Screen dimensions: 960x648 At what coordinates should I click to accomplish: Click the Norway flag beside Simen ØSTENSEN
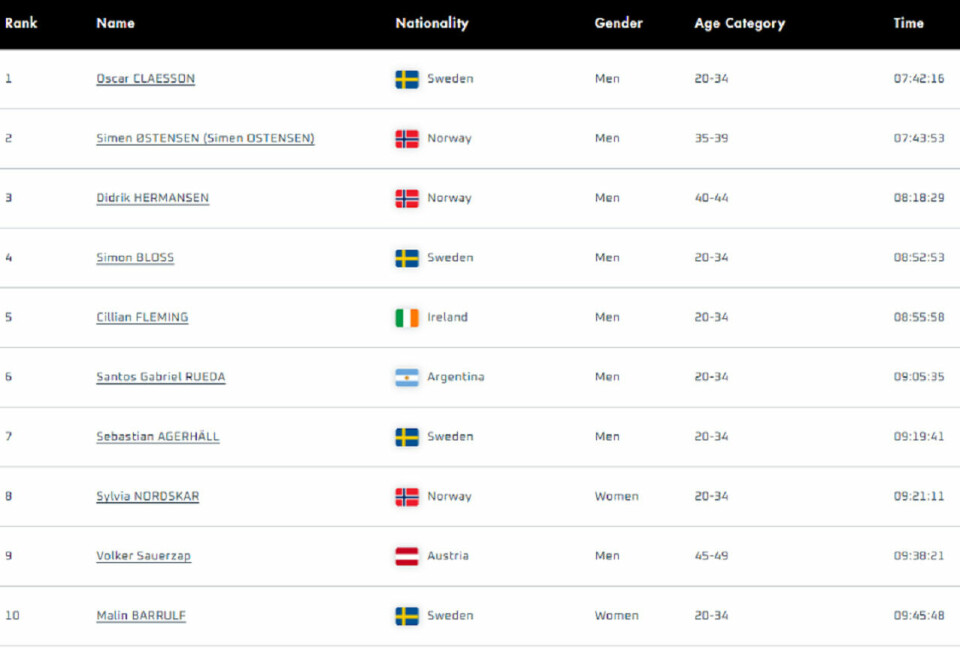tap(407, 139)
